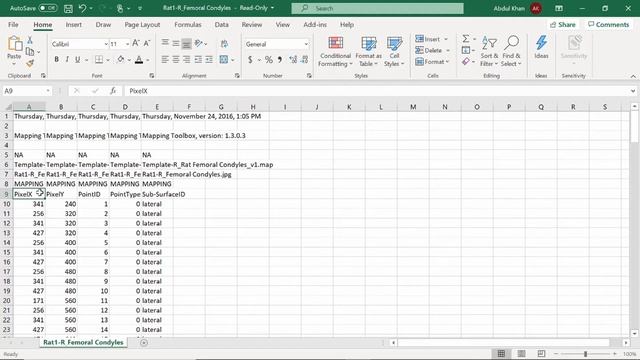Switch to the Insert tab
640x360 pixels.
[x=73, y=24]
